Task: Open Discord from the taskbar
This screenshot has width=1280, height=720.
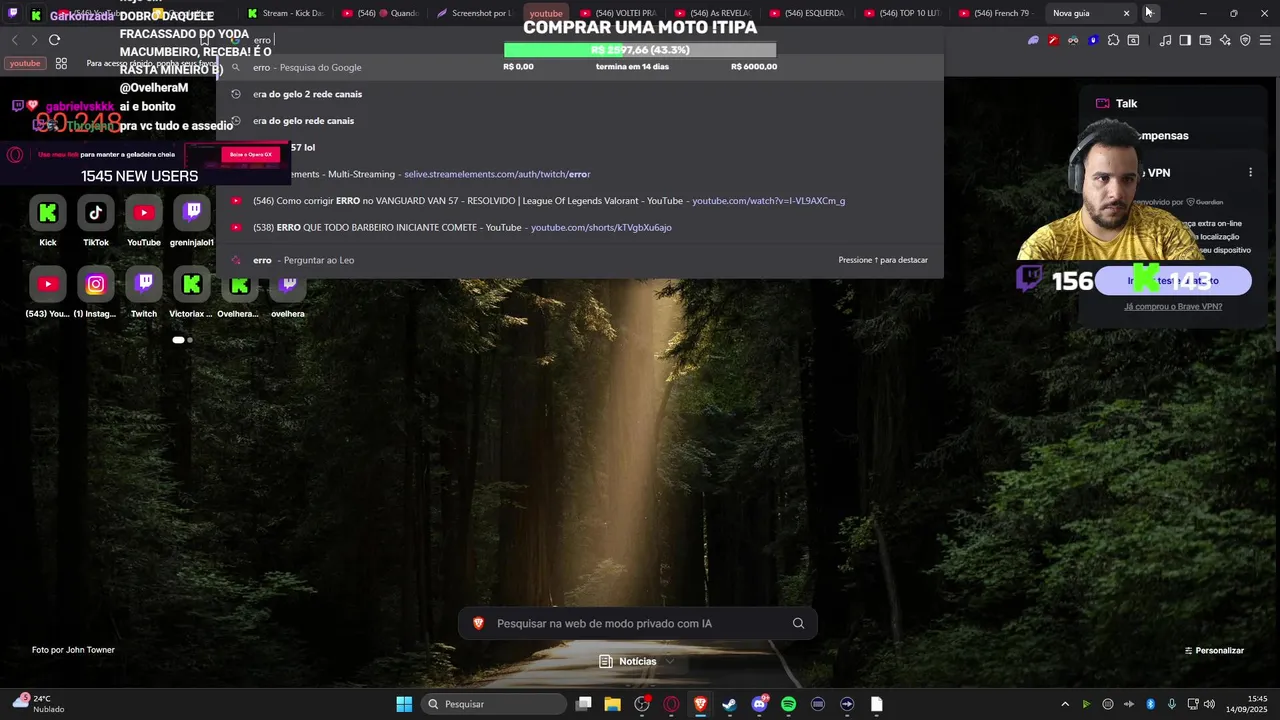Action: click(759, 704)
